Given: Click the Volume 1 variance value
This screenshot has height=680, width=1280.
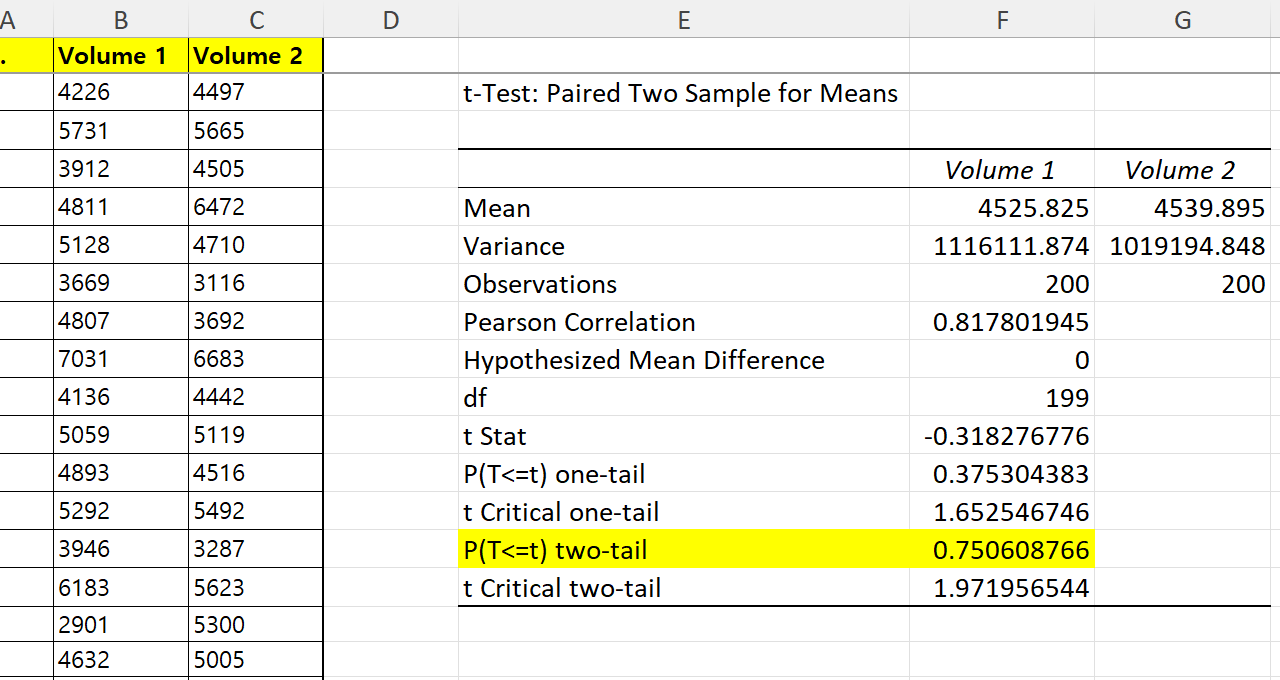Looking at the screenshot, I should pos(1011,246).
